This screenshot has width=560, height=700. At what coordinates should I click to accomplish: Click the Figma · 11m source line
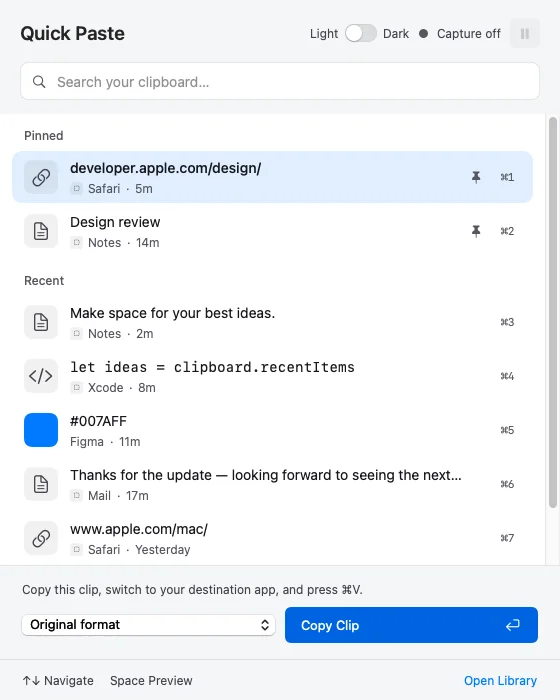pyautogui.click(x=105, y=442)
